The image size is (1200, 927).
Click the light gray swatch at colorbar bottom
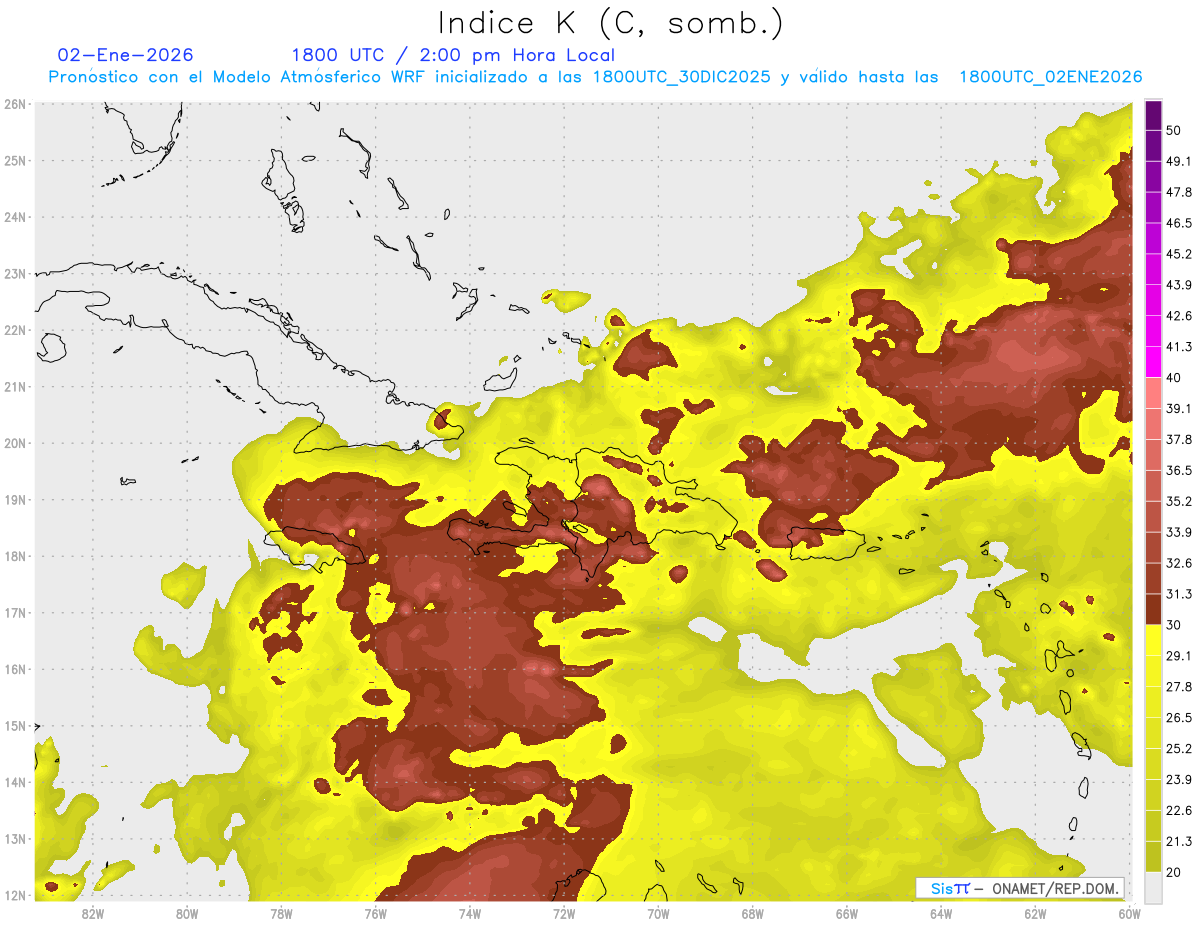[x=1153, y=887]
